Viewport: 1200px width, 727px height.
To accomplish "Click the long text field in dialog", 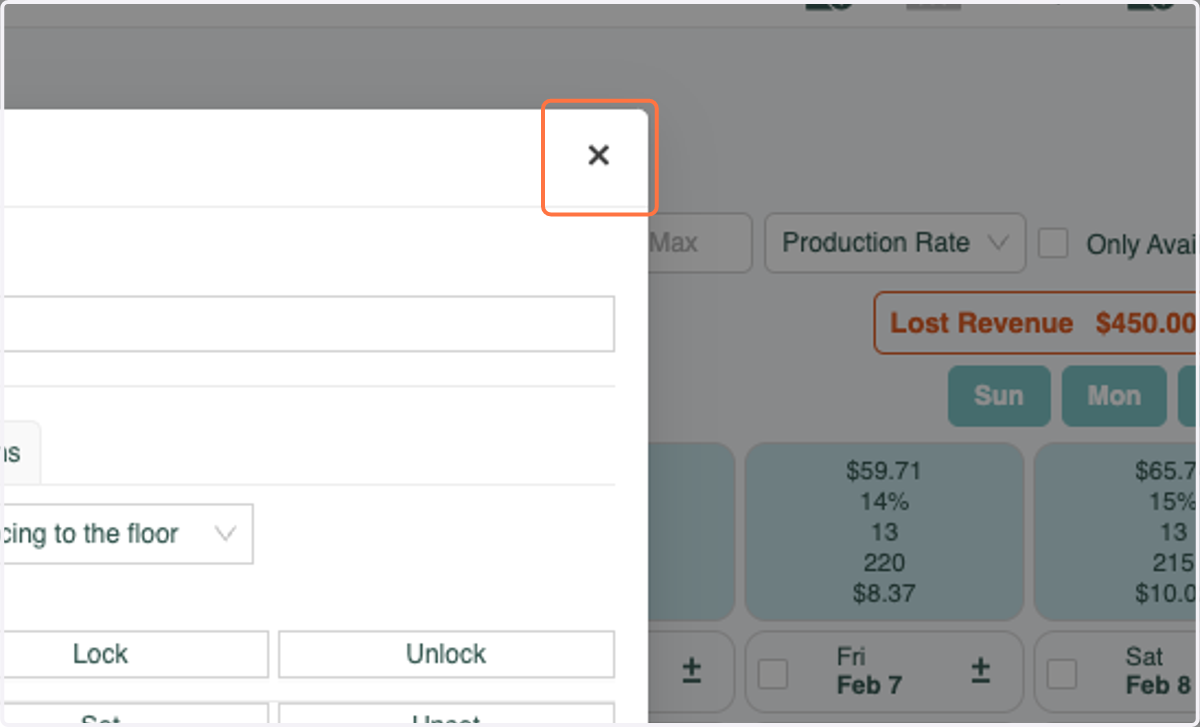I will coord(307,323).
